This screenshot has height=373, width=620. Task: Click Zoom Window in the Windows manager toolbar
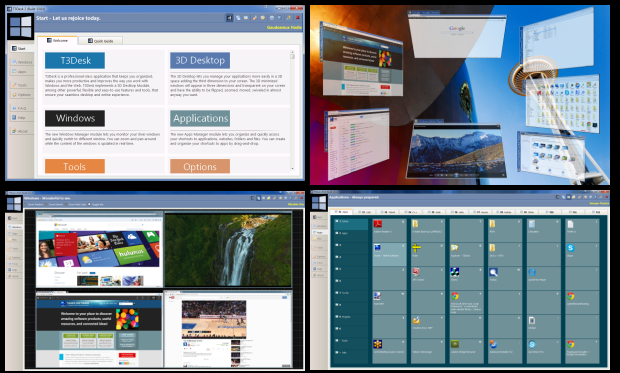[x=34, y=204]
